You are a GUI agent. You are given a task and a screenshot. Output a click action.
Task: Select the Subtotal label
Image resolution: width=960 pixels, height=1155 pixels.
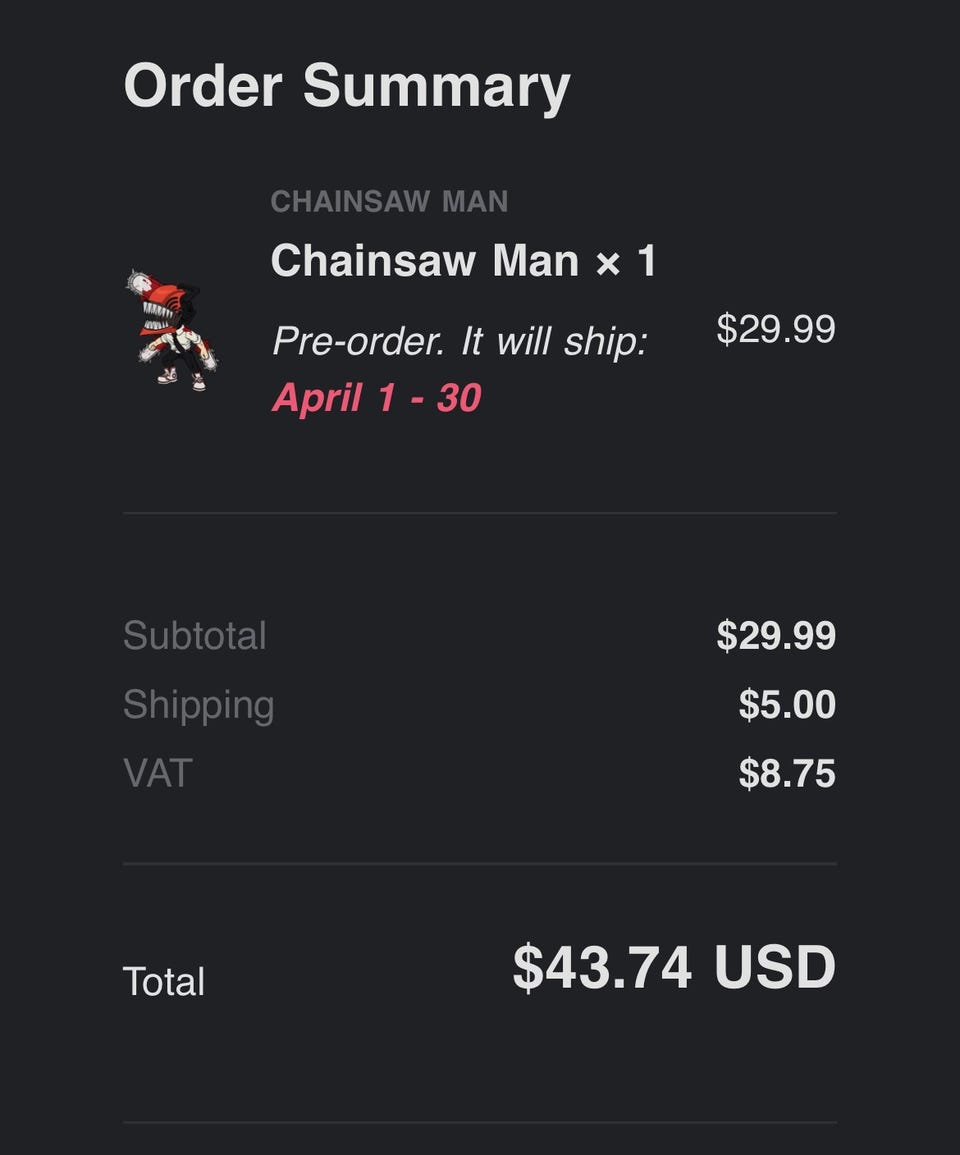(x=195, y=636)
